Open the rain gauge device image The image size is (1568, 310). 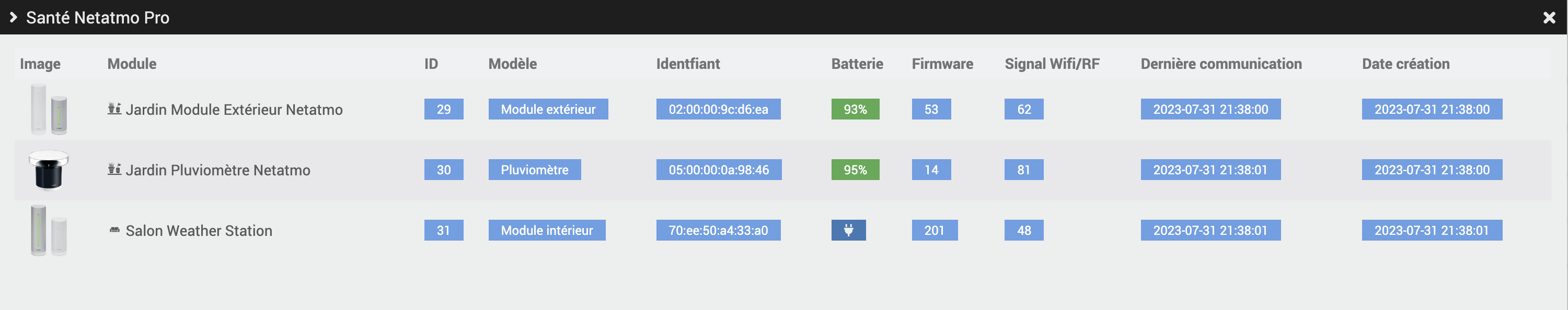[x=49, y=170]
